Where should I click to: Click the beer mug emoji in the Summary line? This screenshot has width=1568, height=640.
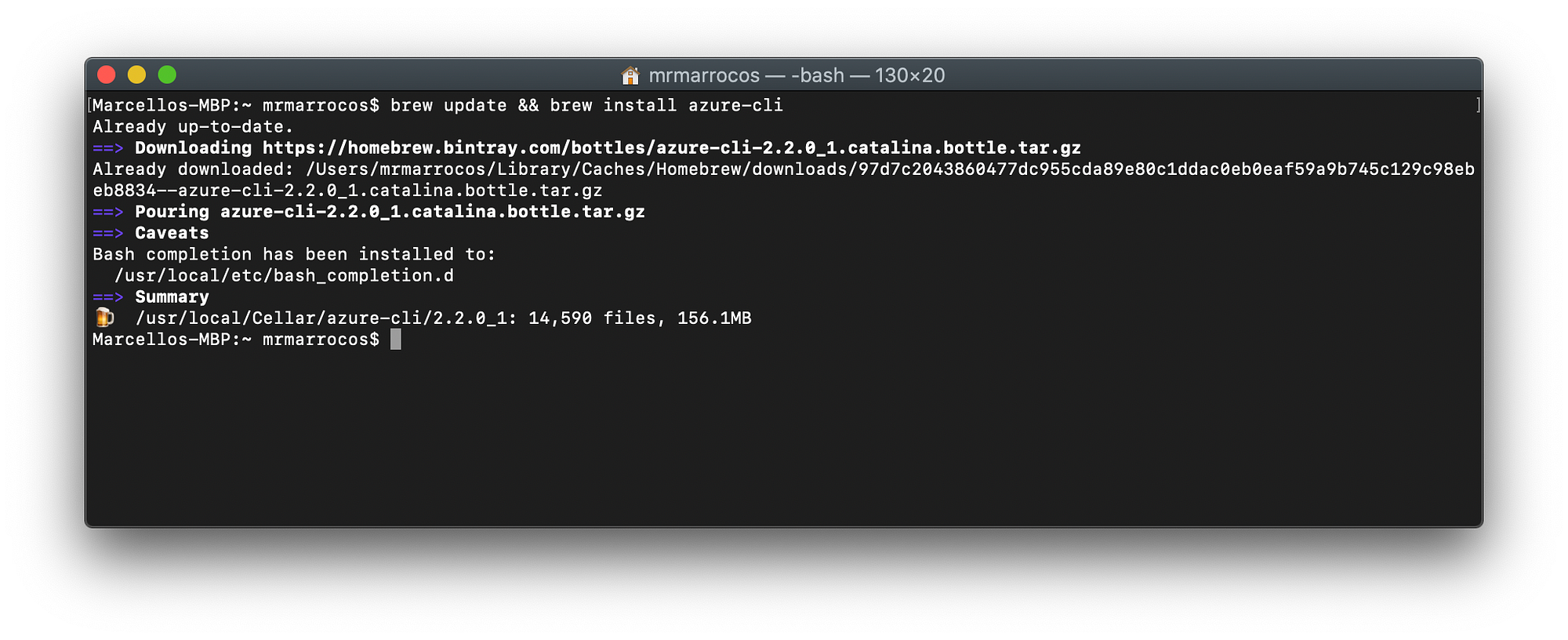(x=103, y=318)
